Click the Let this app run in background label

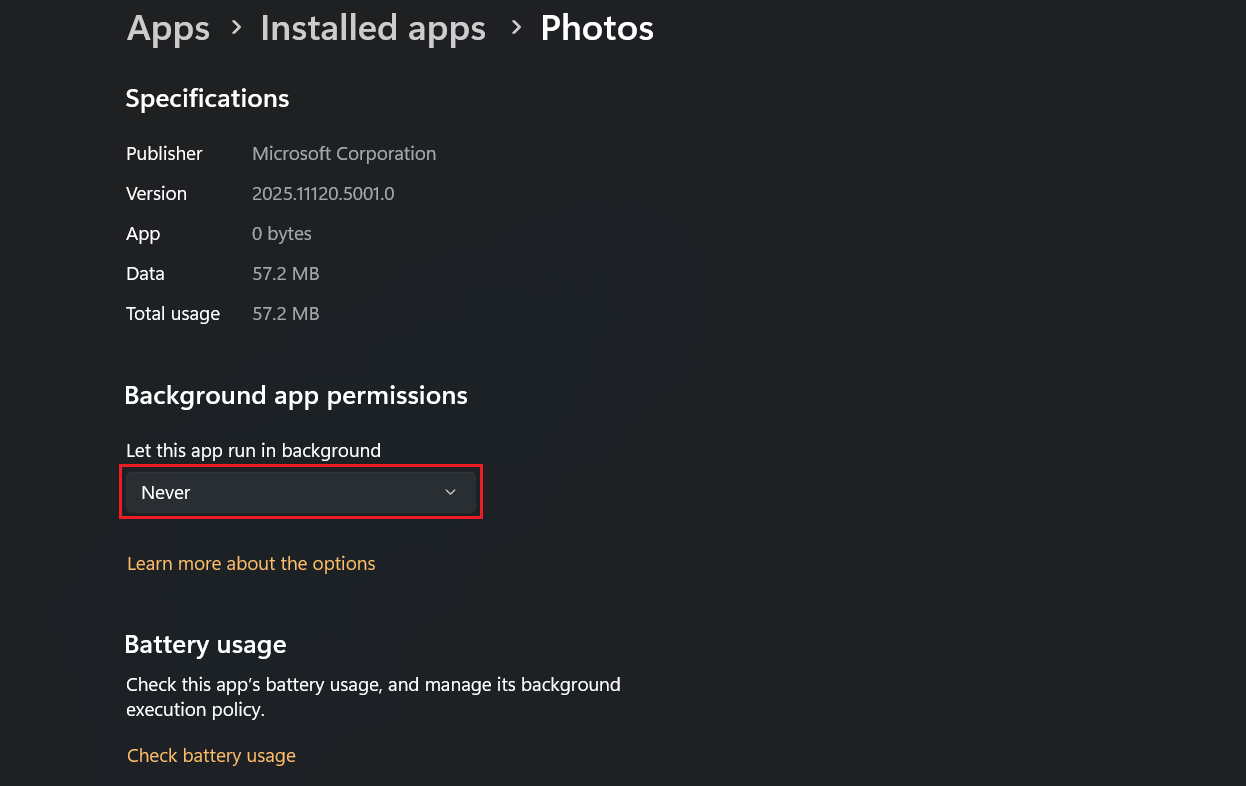[253, 451]
